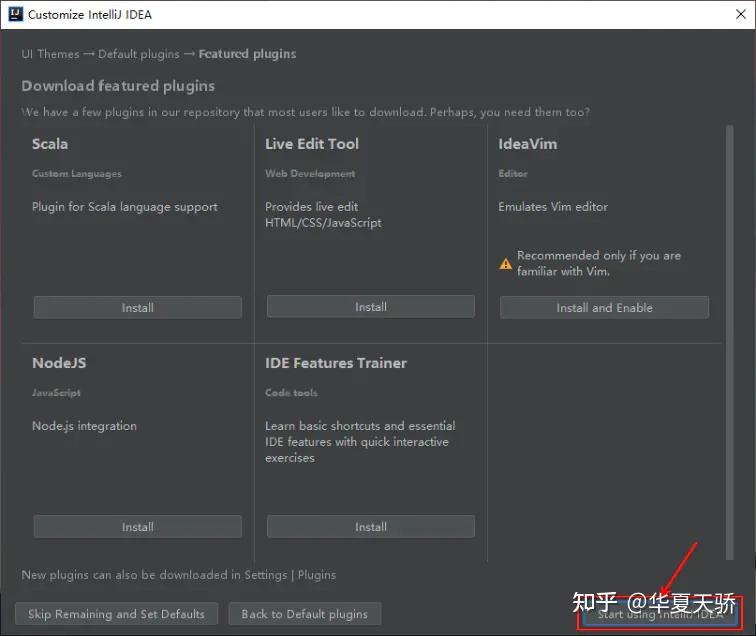The width and height of the screenshot is (756, 636).
Task: Click the Live Edit Tool heading
Action: point(311,144)
